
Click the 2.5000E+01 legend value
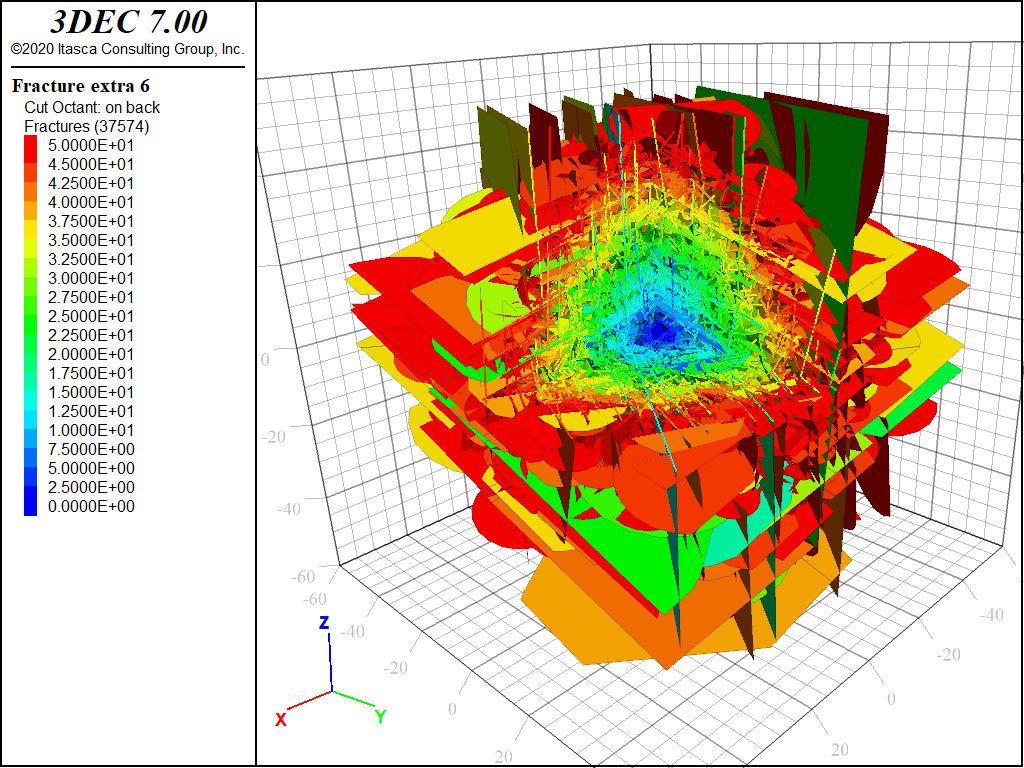(x=91, y=316)
